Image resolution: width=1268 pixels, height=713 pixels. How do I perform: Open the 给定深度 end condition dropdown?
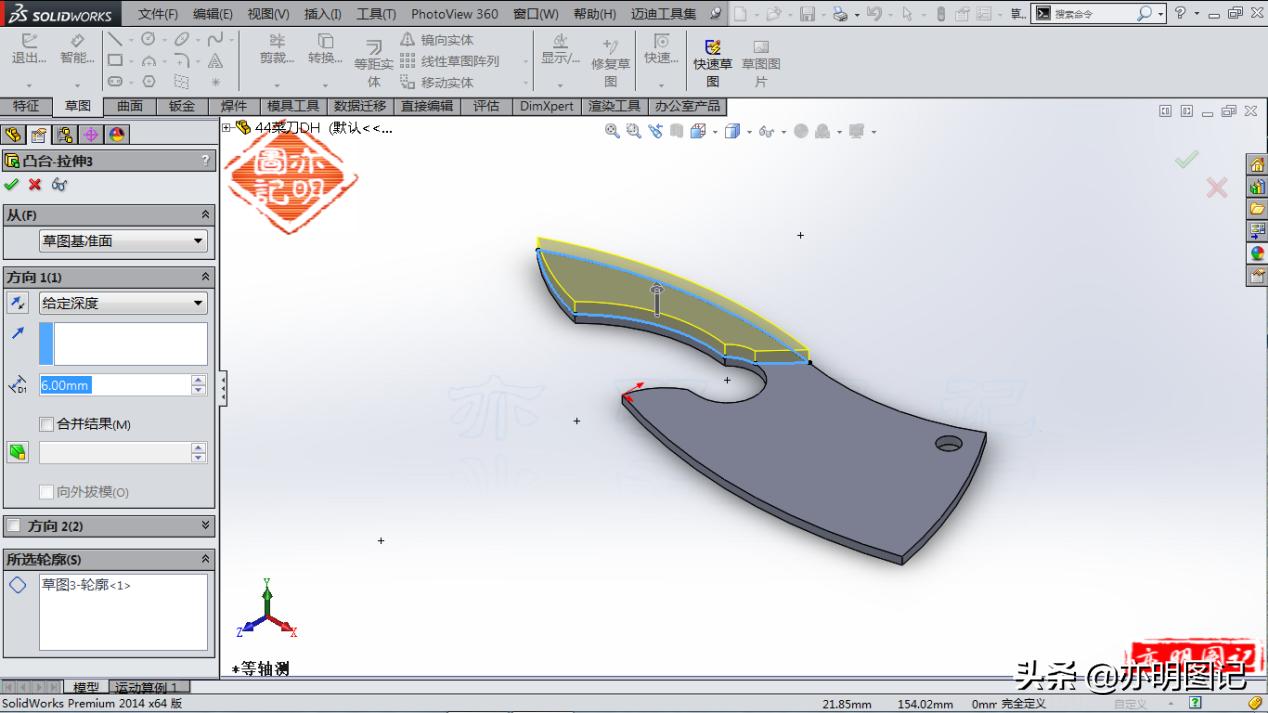(122, 302)
